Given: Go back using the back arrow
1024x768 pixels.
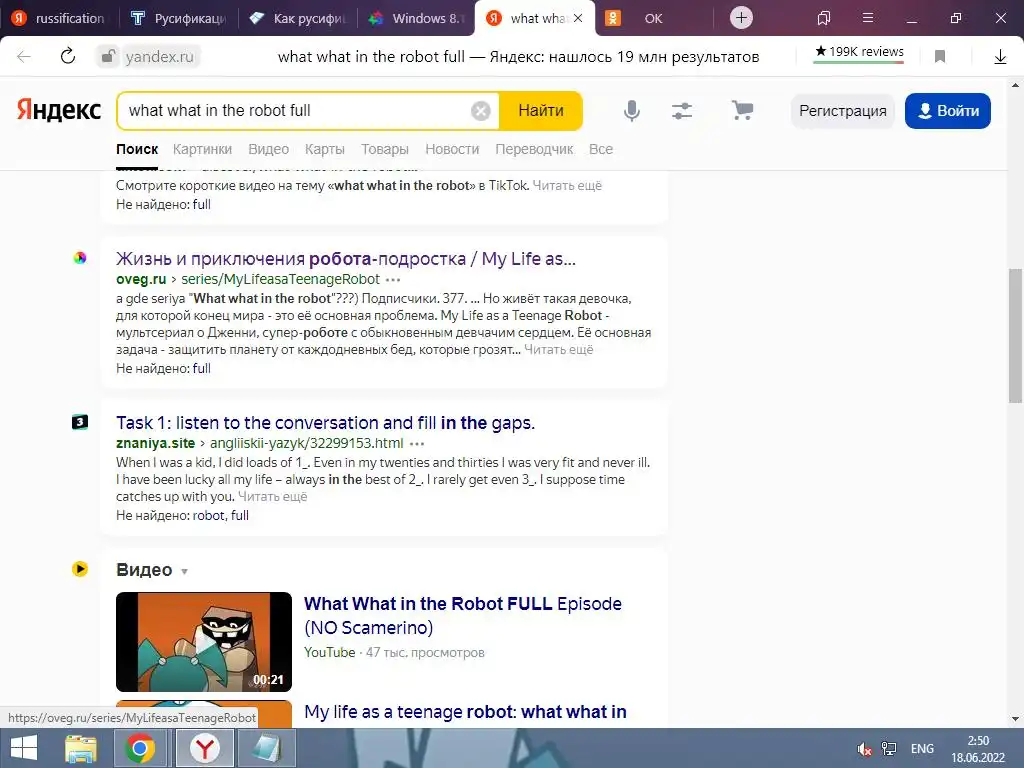Looking at the screenshot, I should (x=24, y=57).
